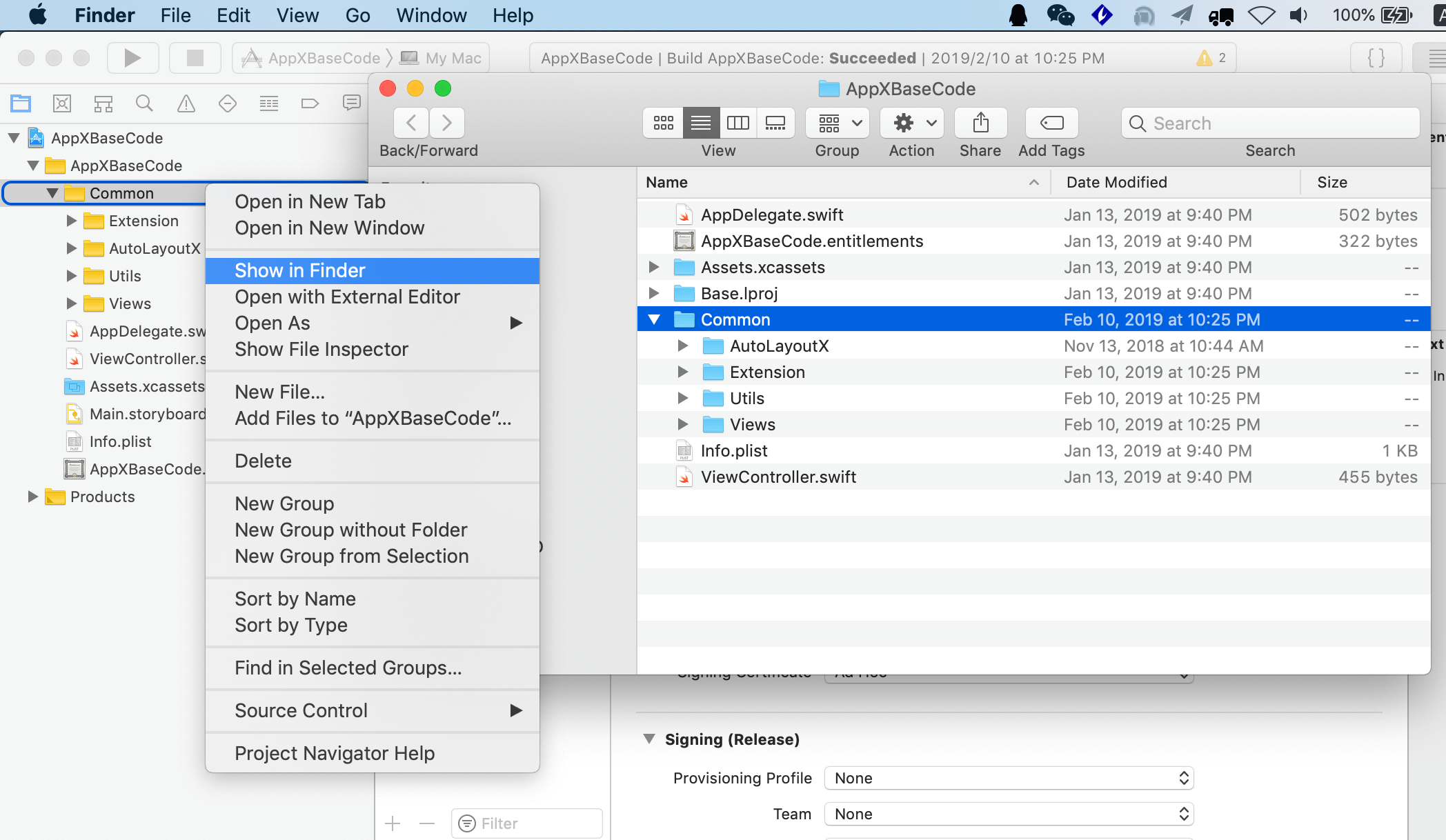Select Info.plist in Finder list
The height and width of the screenshot is (840, 1446).
[x=1033, y=451]
